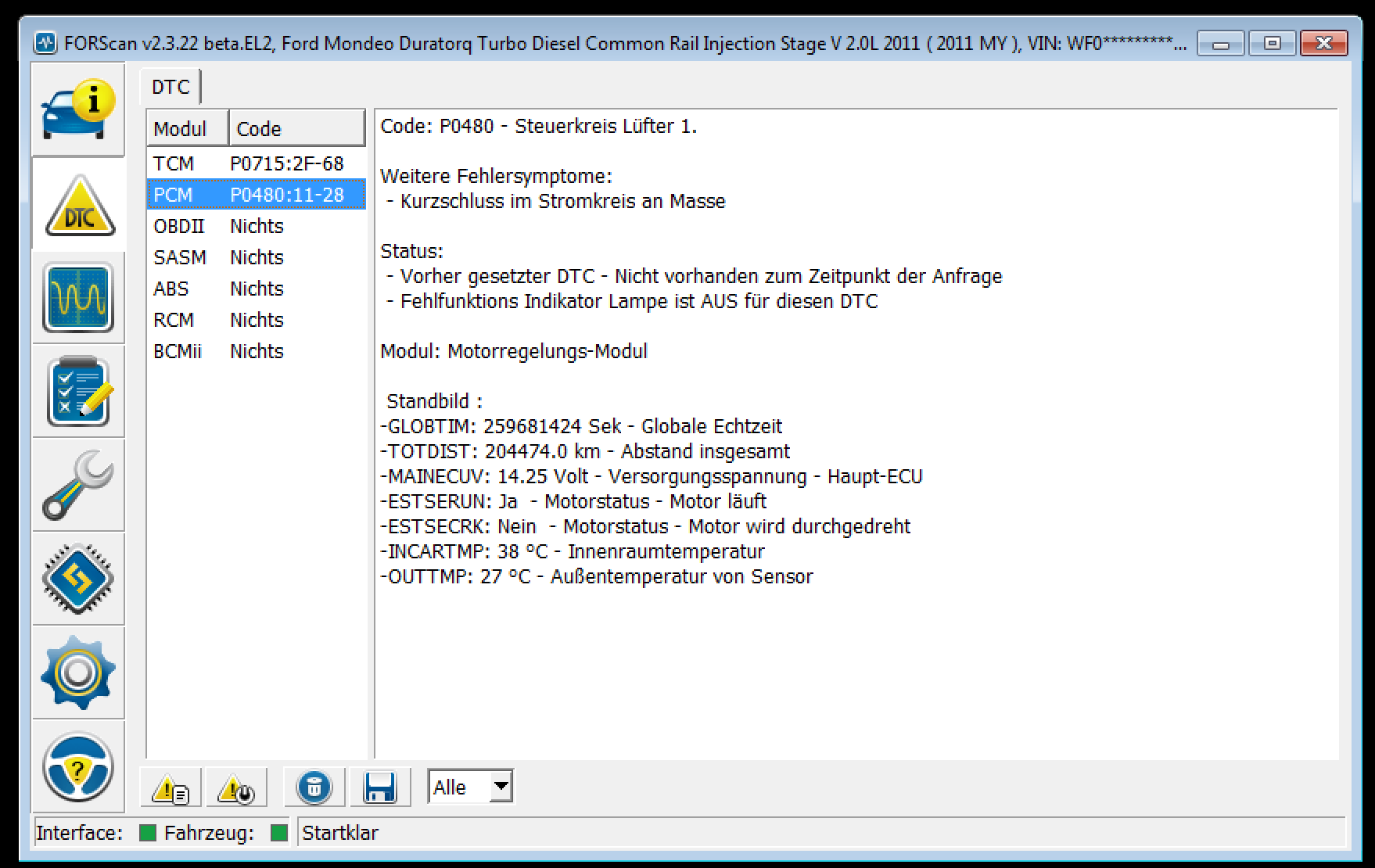Click the ESTSECRK Motor wird durchgedreht line
The image size is (1375, 868).
point(645,526)
